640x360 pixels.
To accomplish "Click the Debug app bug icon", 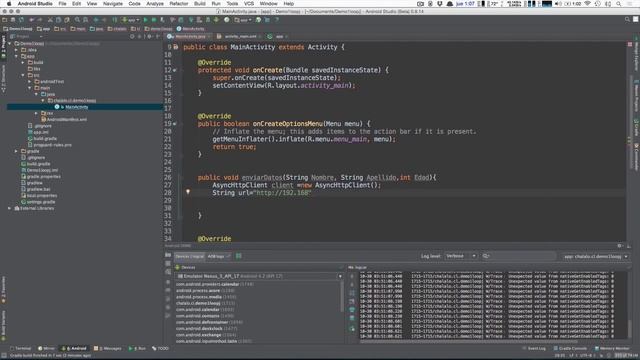I will [154, 20].
